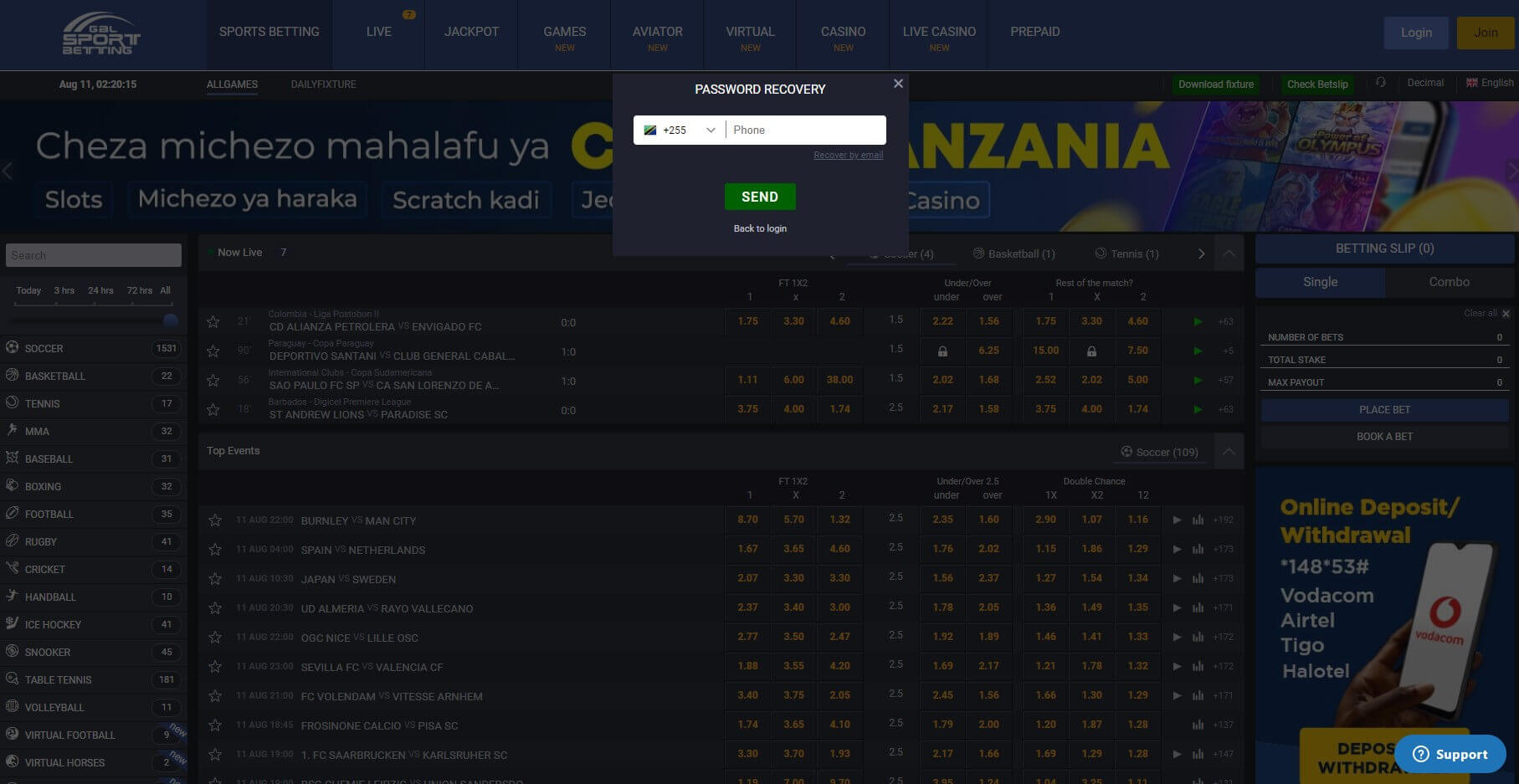
Task: Switch to the Combo betting slip tab
Action: coord(1447,282)
